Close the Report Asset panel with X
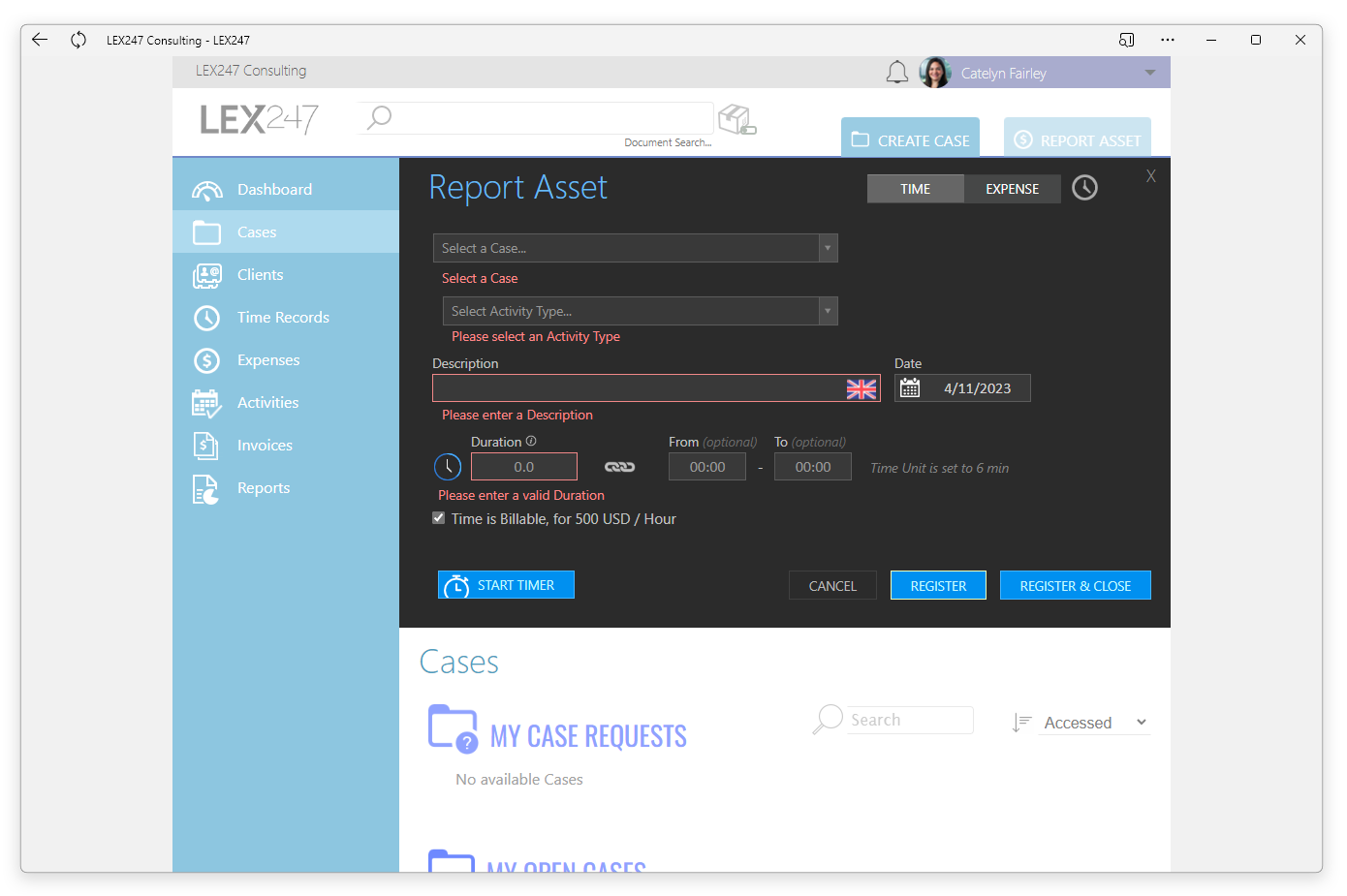The image size is (1347, 896). coord(1151,175)
